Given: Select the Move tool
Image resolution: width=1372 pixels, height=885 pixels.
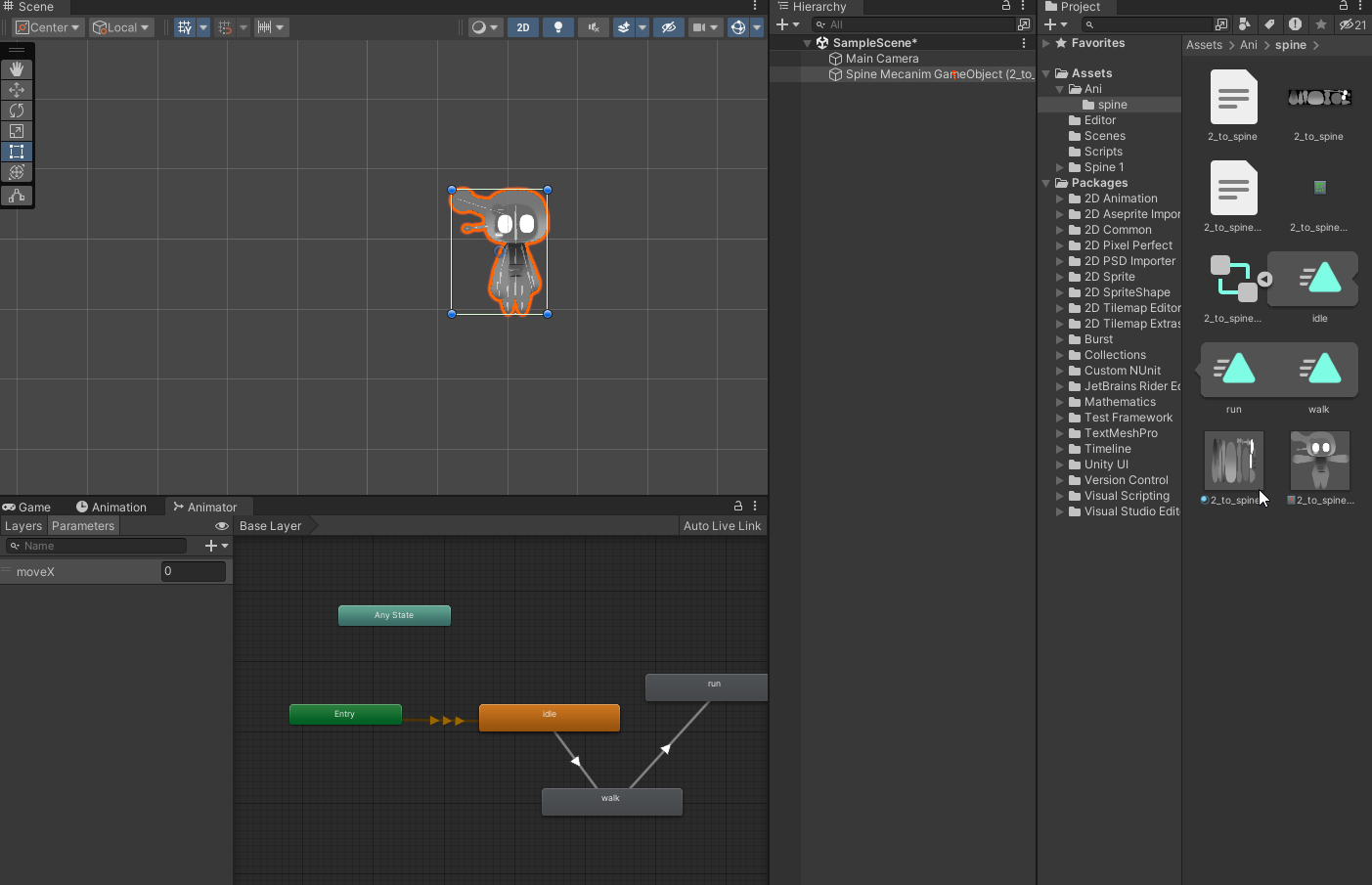Looking at the screenshot, I should 17,90.
